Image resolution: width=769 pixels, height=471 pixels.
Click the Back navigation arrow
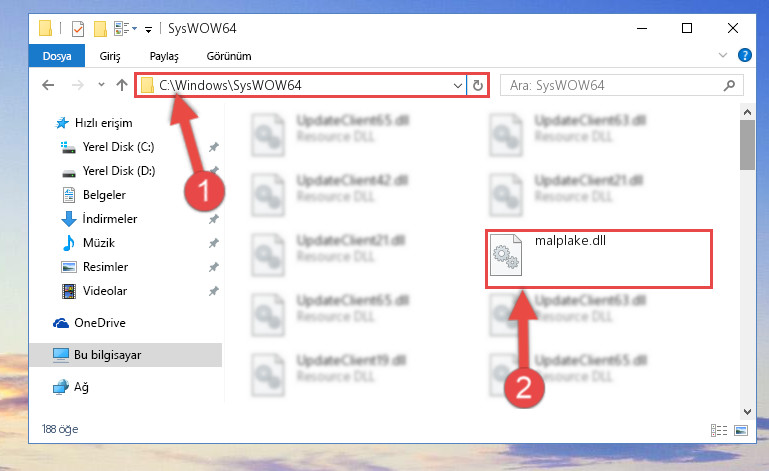coord(48,85)
